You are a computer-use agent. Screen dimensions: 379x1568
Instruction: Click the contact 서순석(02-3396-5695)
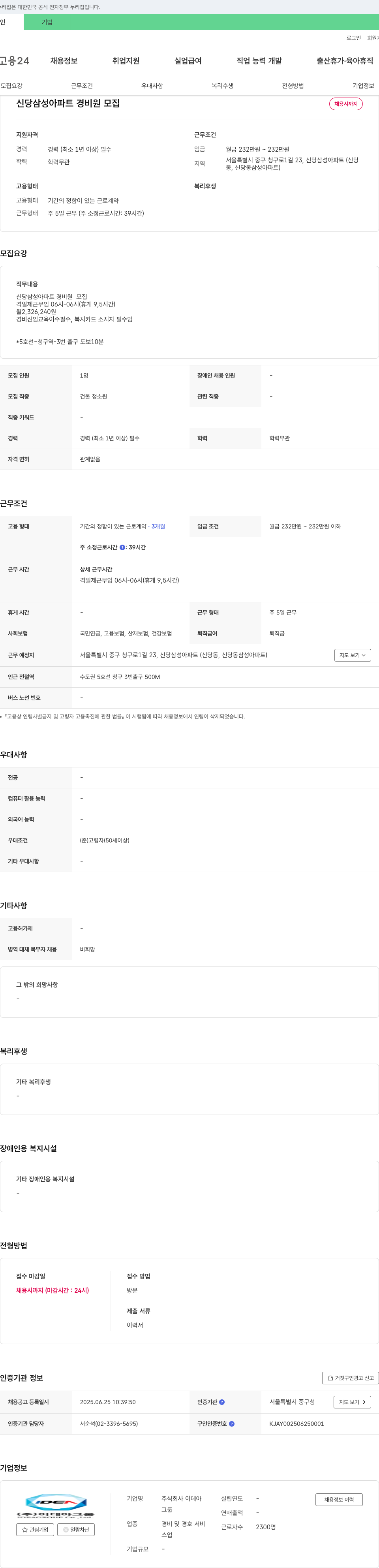click(109, 1424)
